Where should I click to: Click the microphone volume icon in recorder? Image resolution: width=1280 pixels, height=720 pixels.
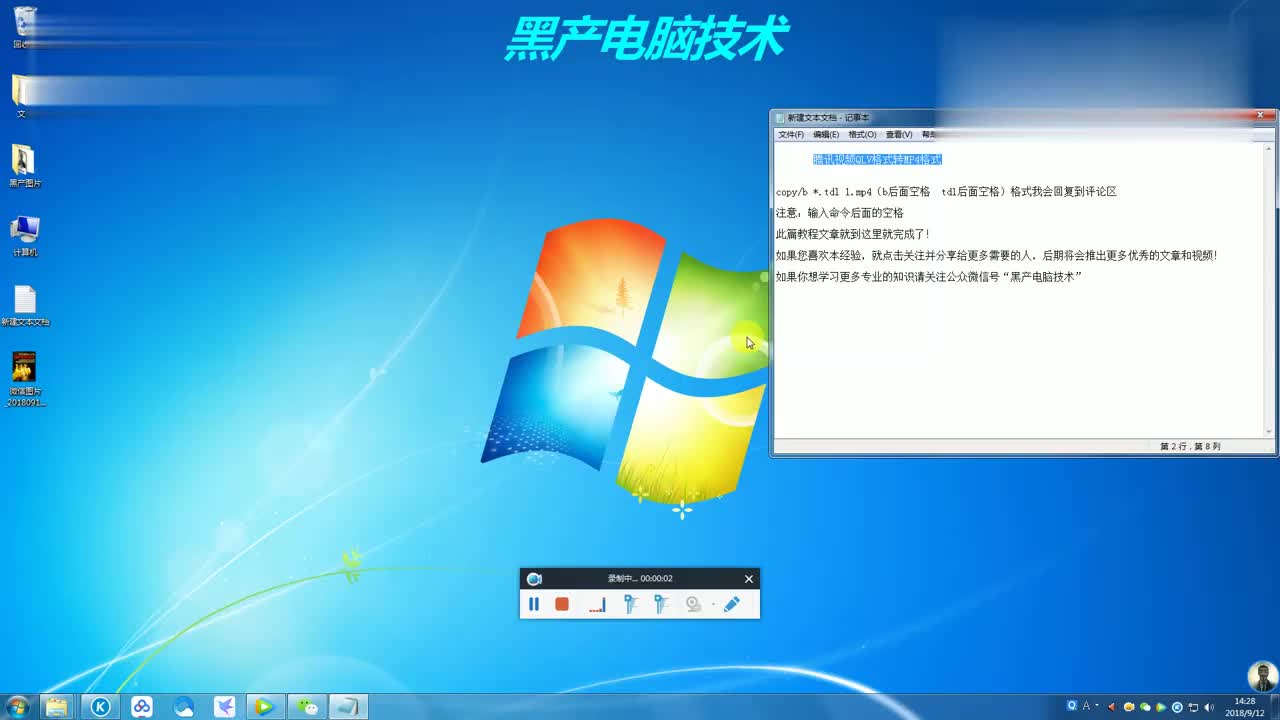[x=596, y=604]
